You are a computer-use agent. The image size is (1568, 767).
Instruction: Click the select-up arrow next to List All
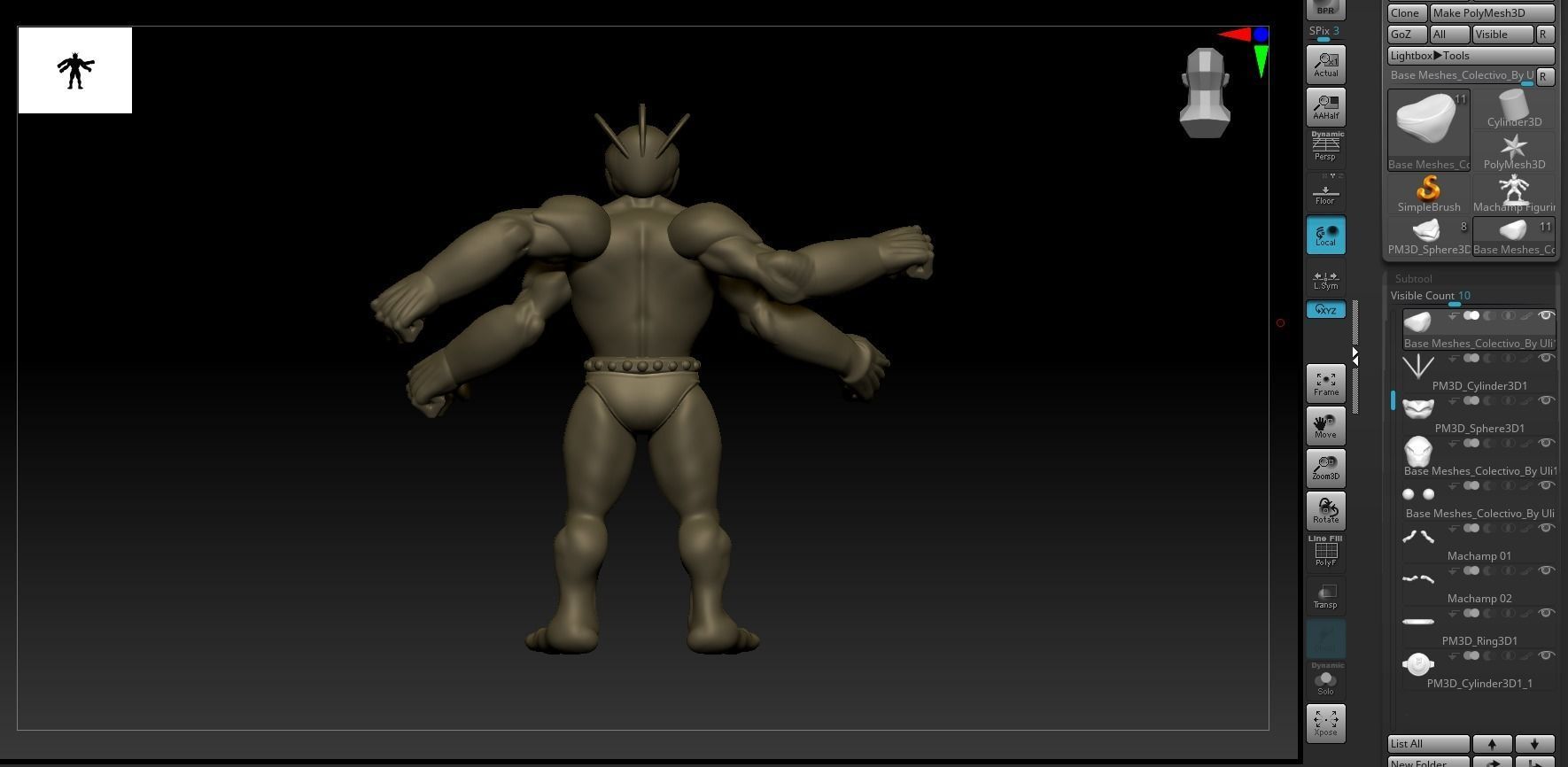point(1492,744)
